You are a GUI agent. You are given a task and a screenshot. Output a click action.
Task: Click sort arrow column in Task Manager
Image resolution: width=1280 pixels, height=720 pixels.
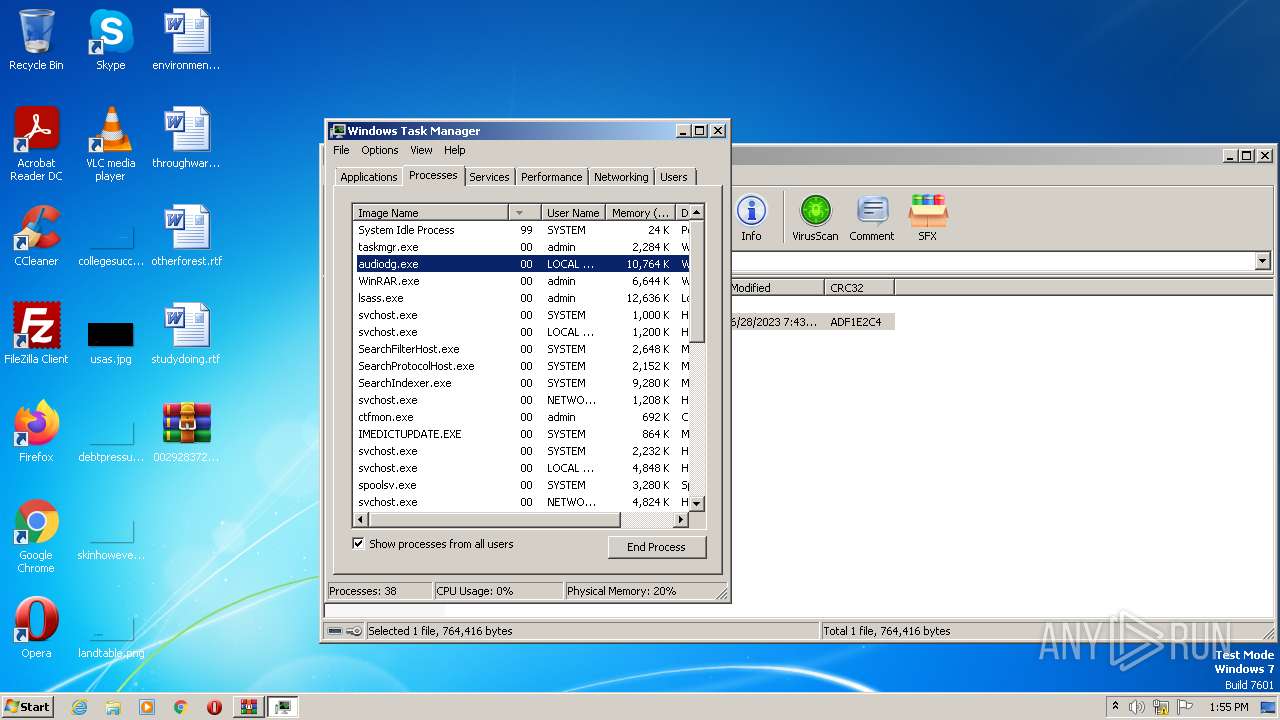pyautogui.click(x=526, y=213)
